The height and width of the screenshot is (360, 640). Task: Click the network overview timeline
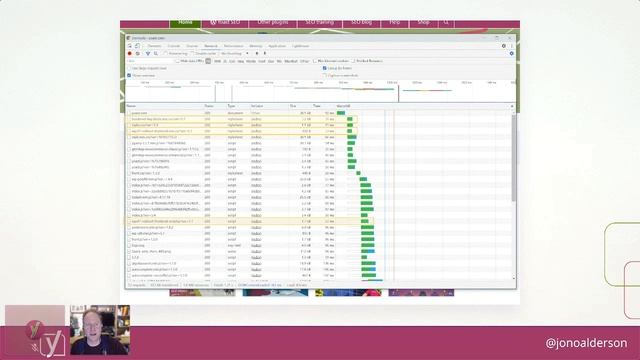pos(320,91)
